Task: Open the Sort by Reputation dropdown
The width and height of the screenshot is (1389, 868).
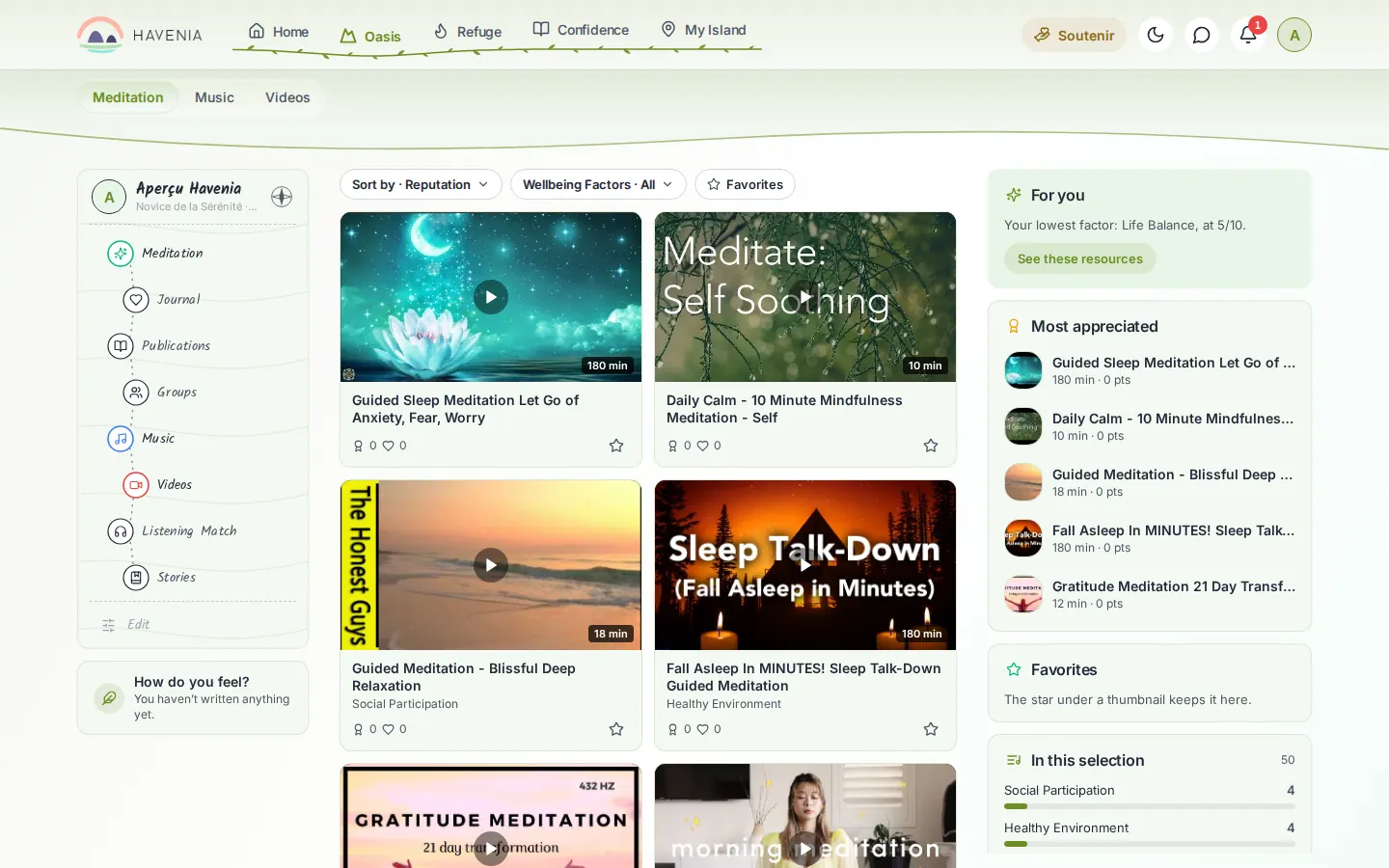Action: tap(421, 184)
